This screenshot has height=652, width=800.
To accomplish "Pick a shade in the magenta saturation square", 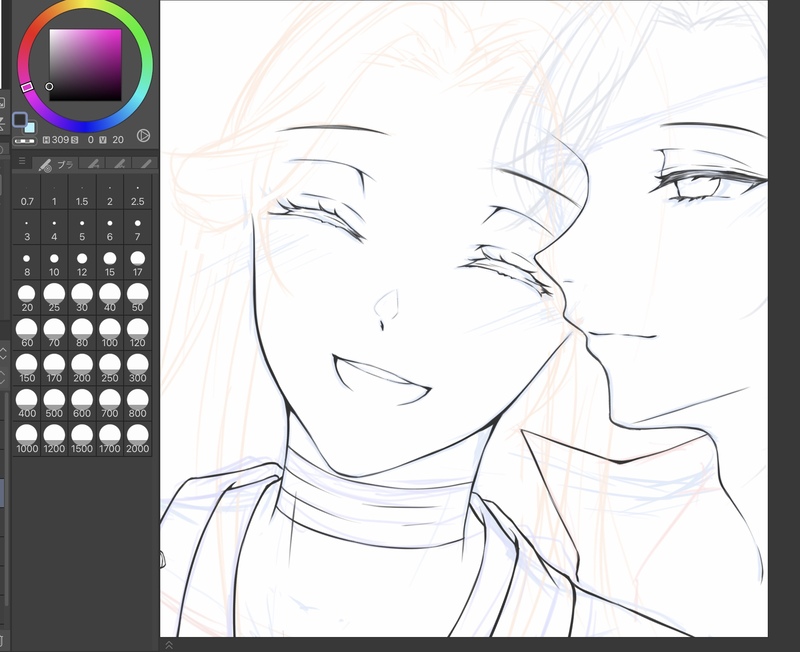I will (x=85, y=65).
